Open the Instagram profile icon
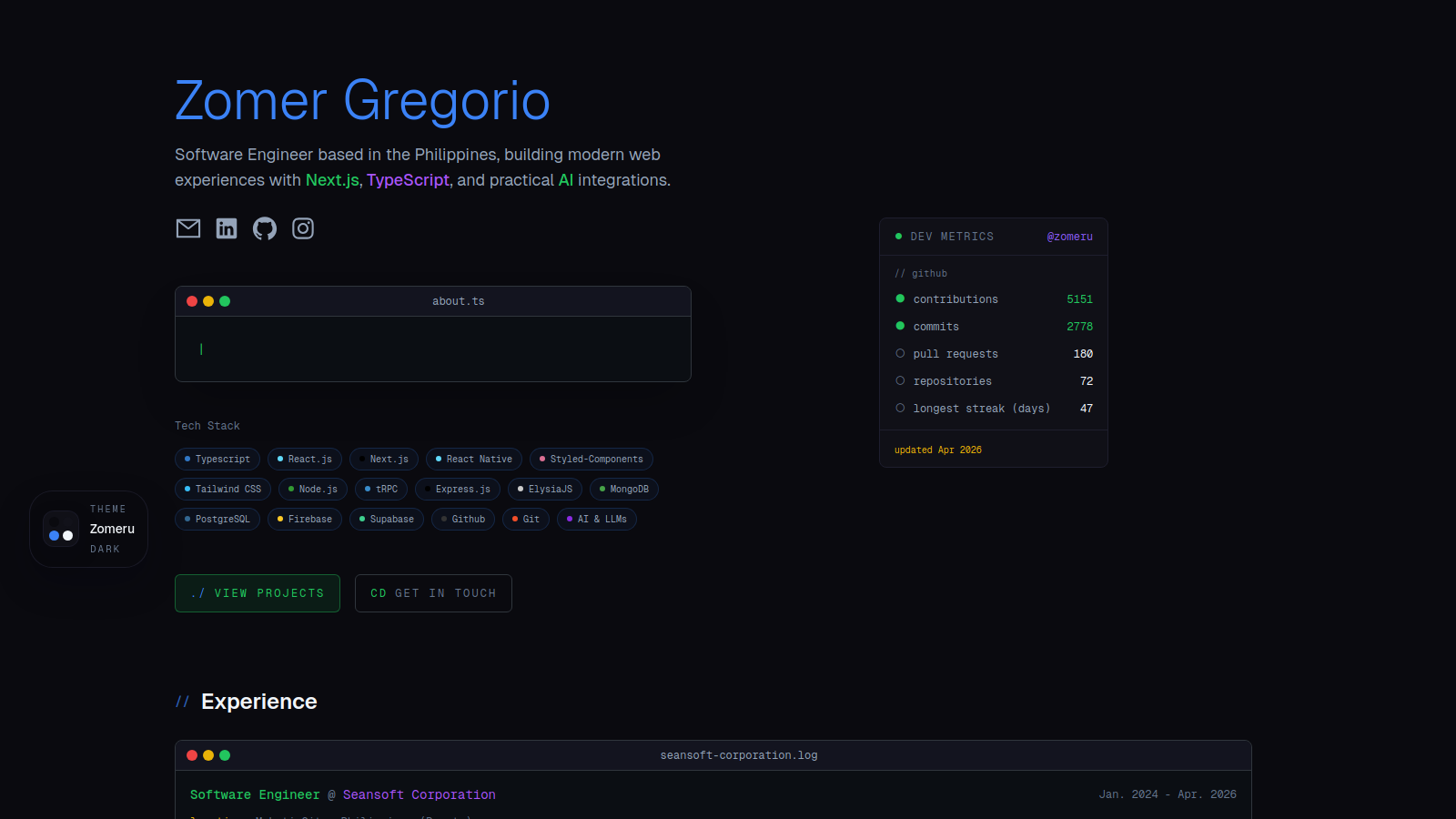 click(303, 228)
